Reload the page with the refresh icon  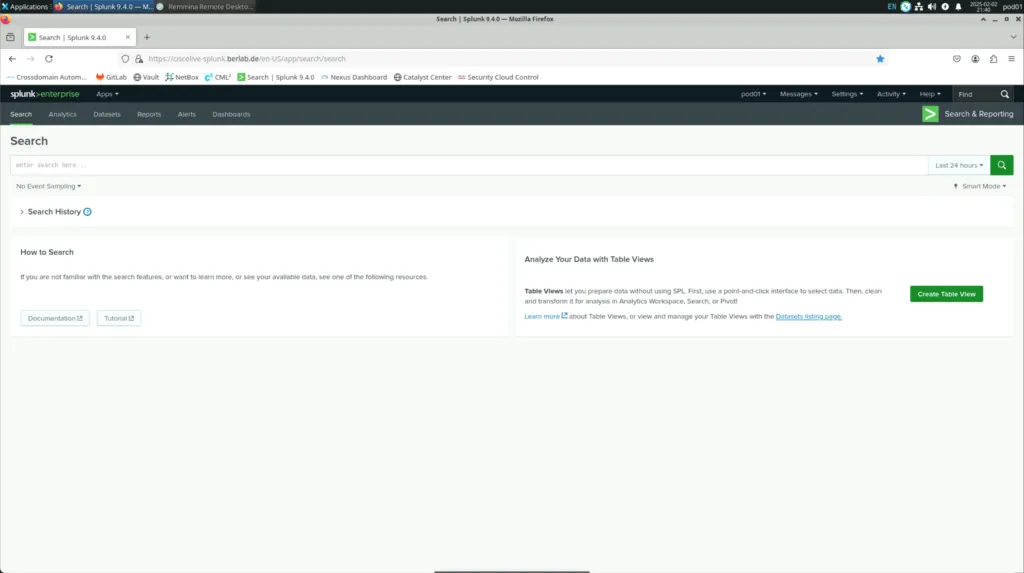[49, 59]
